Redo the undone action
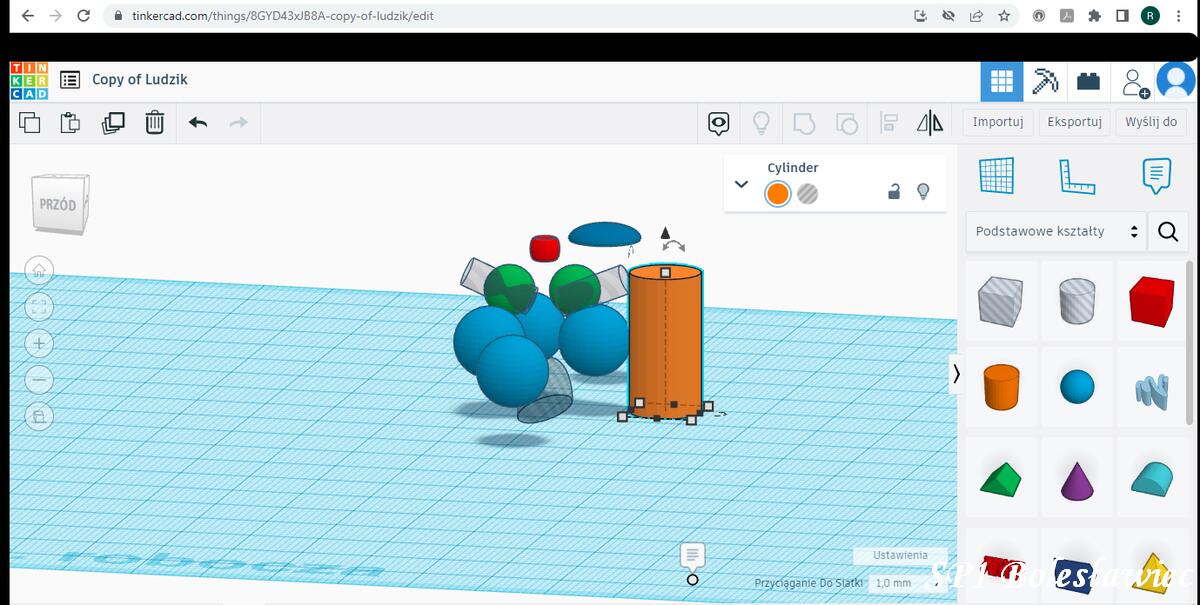Viewport: 1200px width, 605px height. 238,123
